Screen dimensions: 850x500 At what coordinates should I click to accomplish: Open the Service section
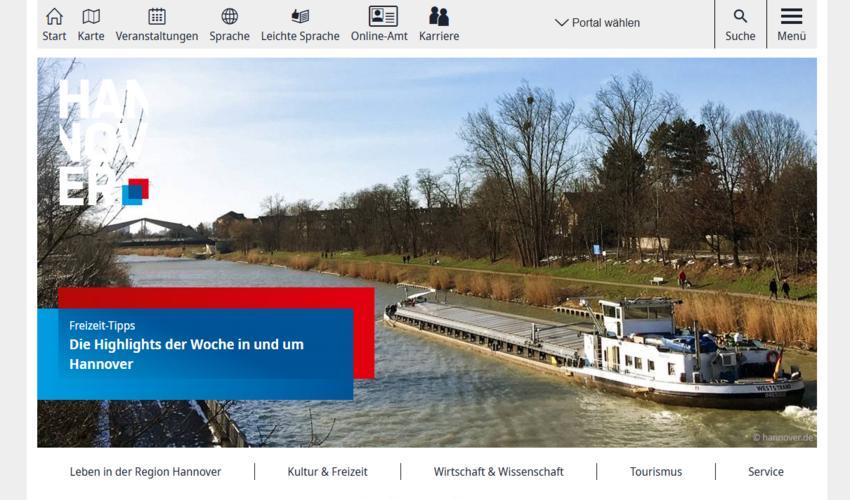(x=766, y=472)
